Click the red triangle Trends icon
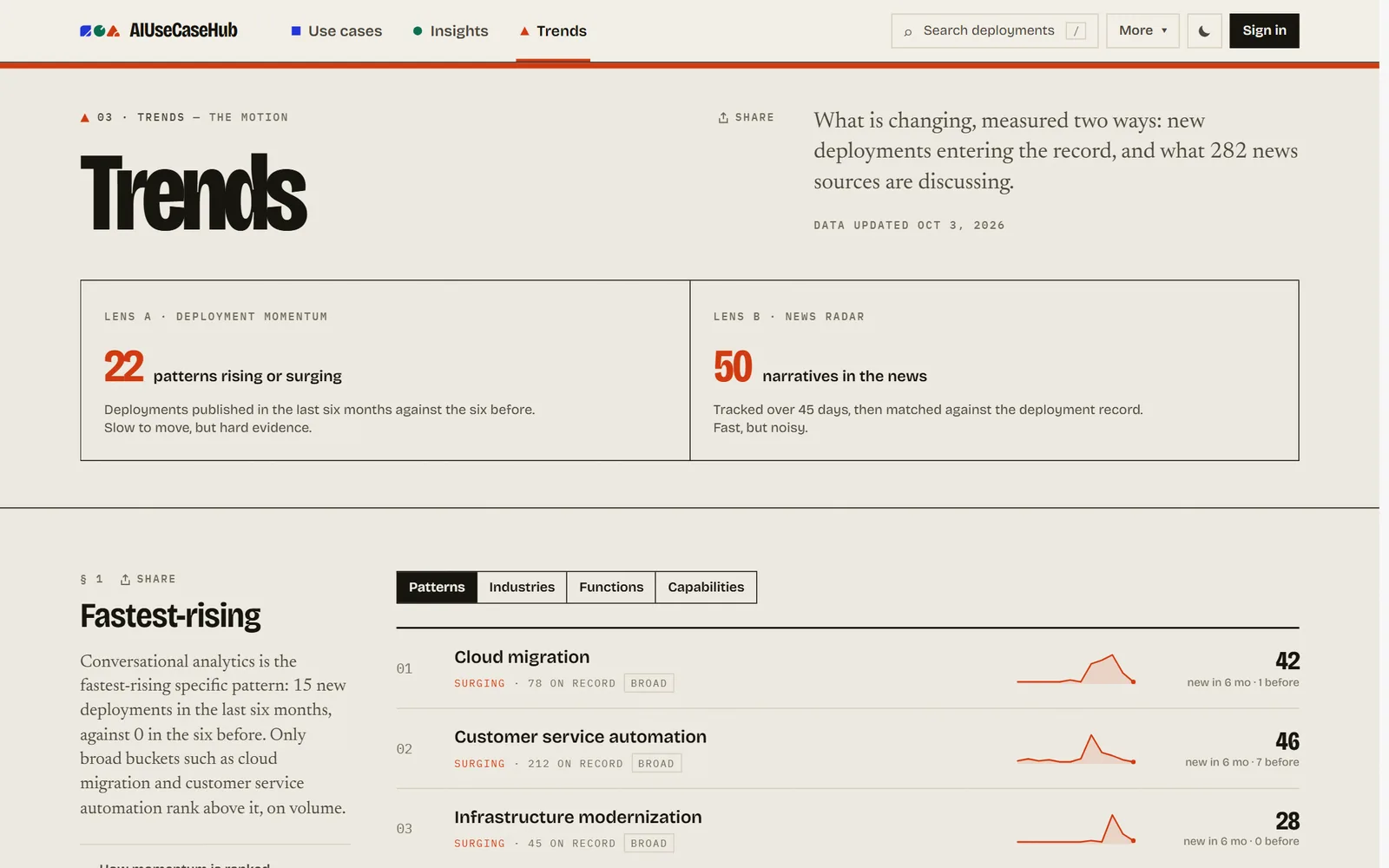 [524, 30]
